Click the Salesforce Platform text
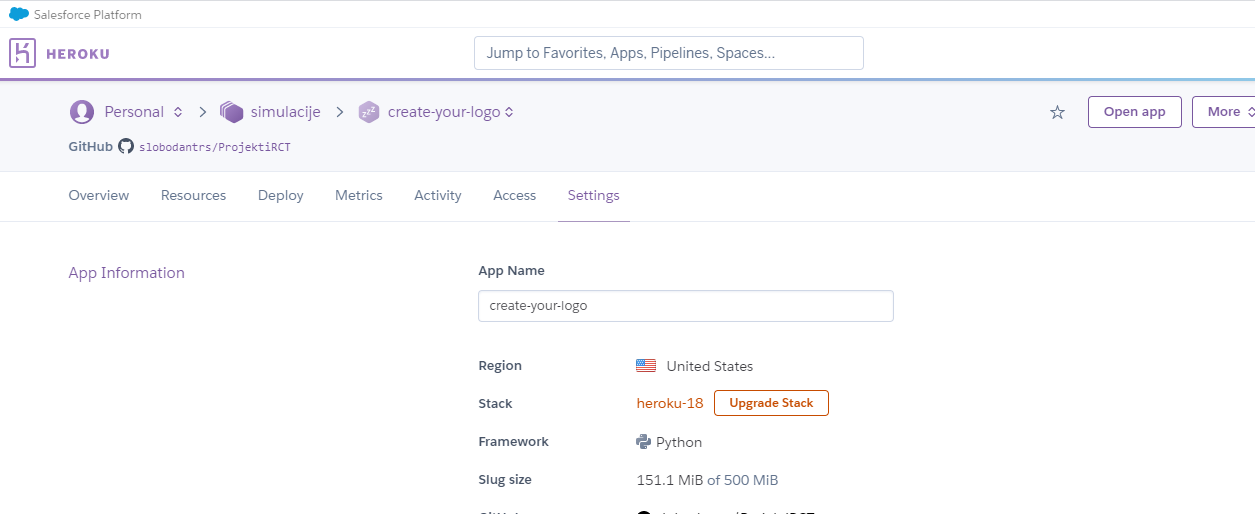Viewport: 1255px width, 514px height. (x=88, y=15)
